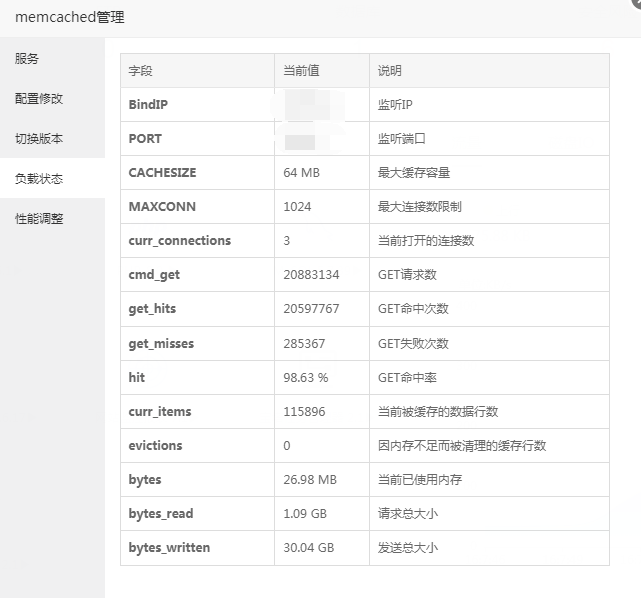Select the curr_items field name
641x598 pixels.
click(160, 412)
